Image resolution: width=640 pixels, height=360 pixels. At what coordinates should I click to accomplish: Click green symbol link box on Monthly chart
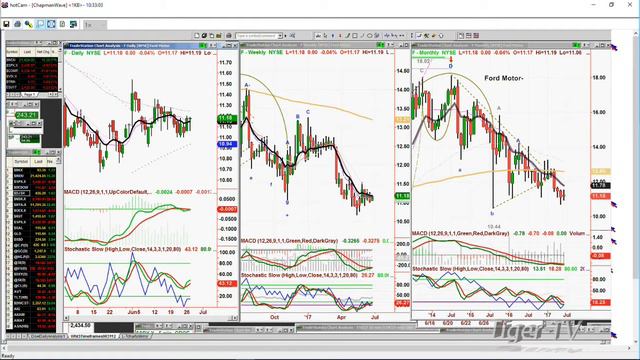pos(576,45)
